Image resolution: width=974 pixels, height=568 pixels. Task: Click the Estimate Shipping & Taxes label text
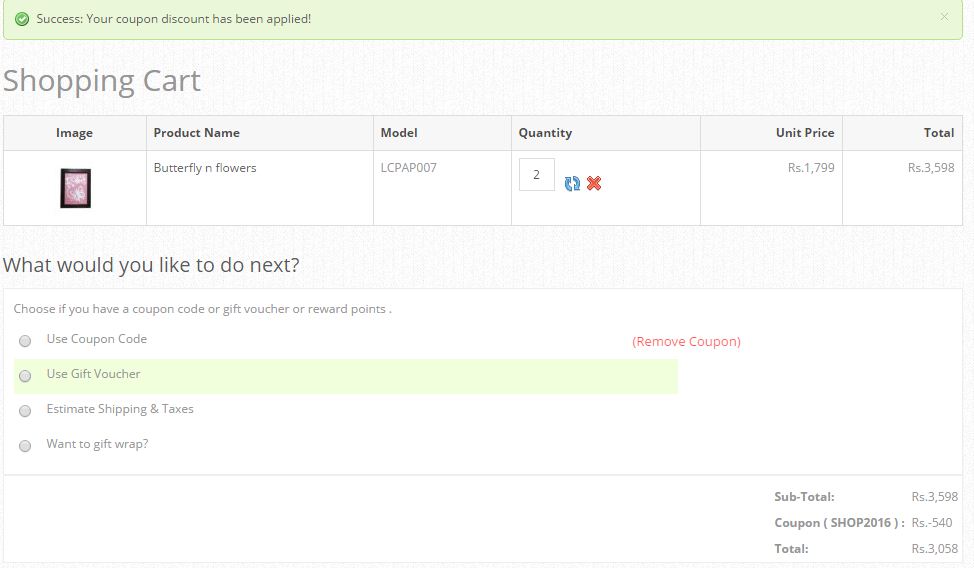point(120,409)
